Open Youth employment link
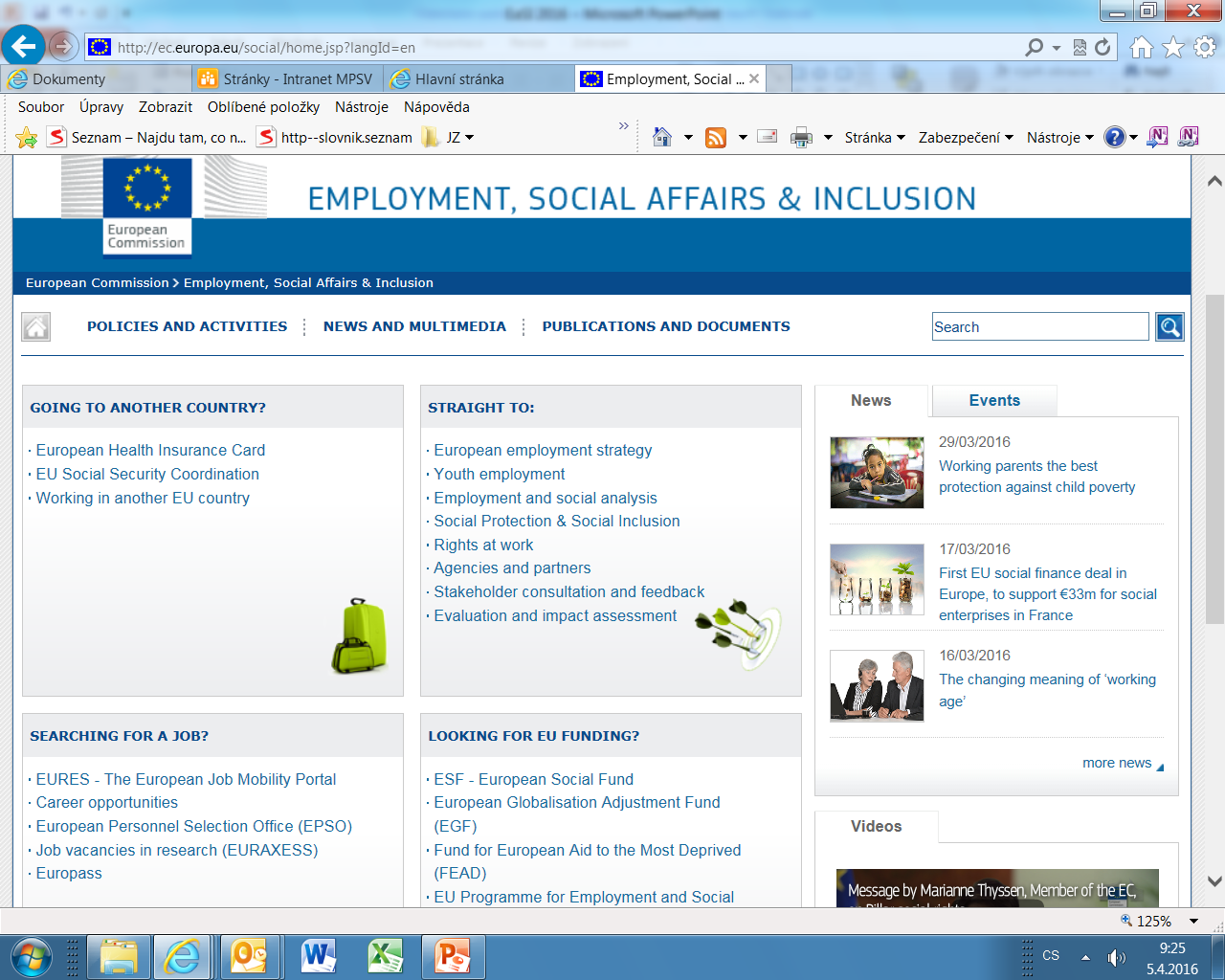1225x980 pixels. (500, 474)
